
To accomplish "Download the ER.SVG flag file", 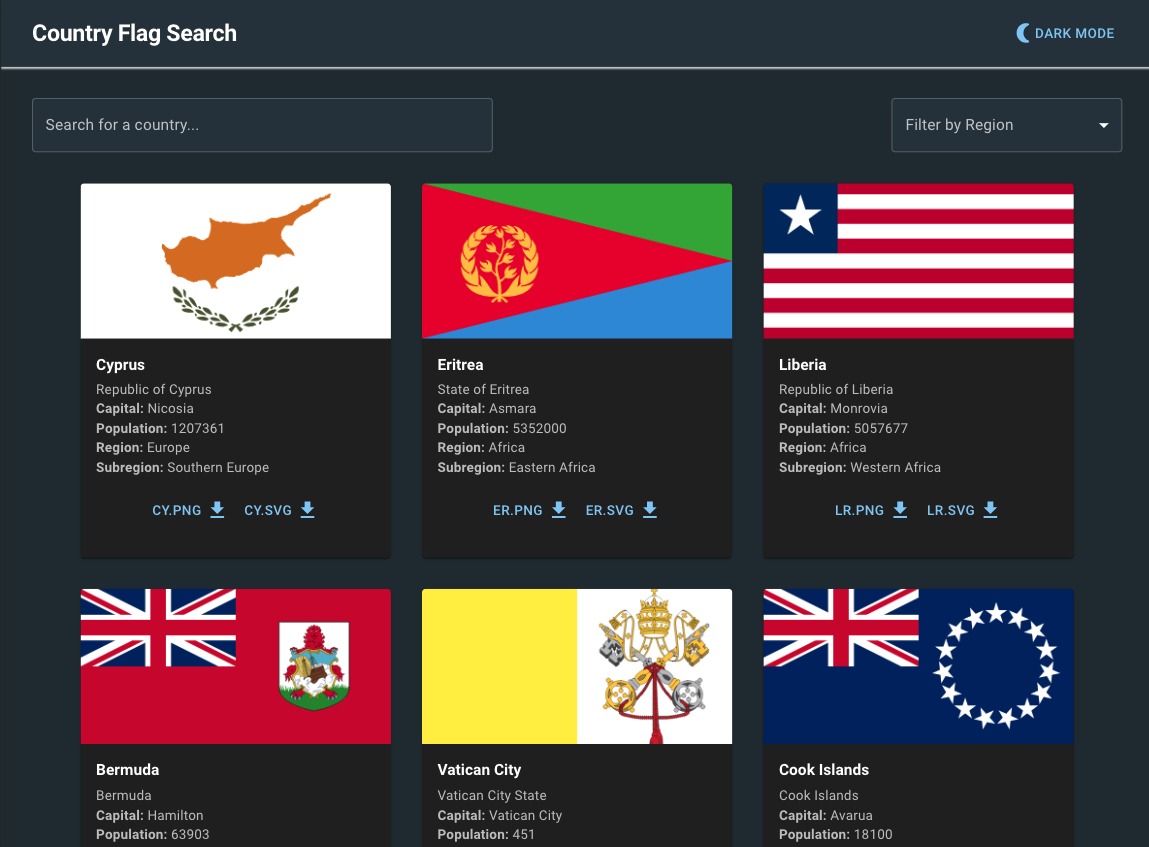I will [621, 510].
